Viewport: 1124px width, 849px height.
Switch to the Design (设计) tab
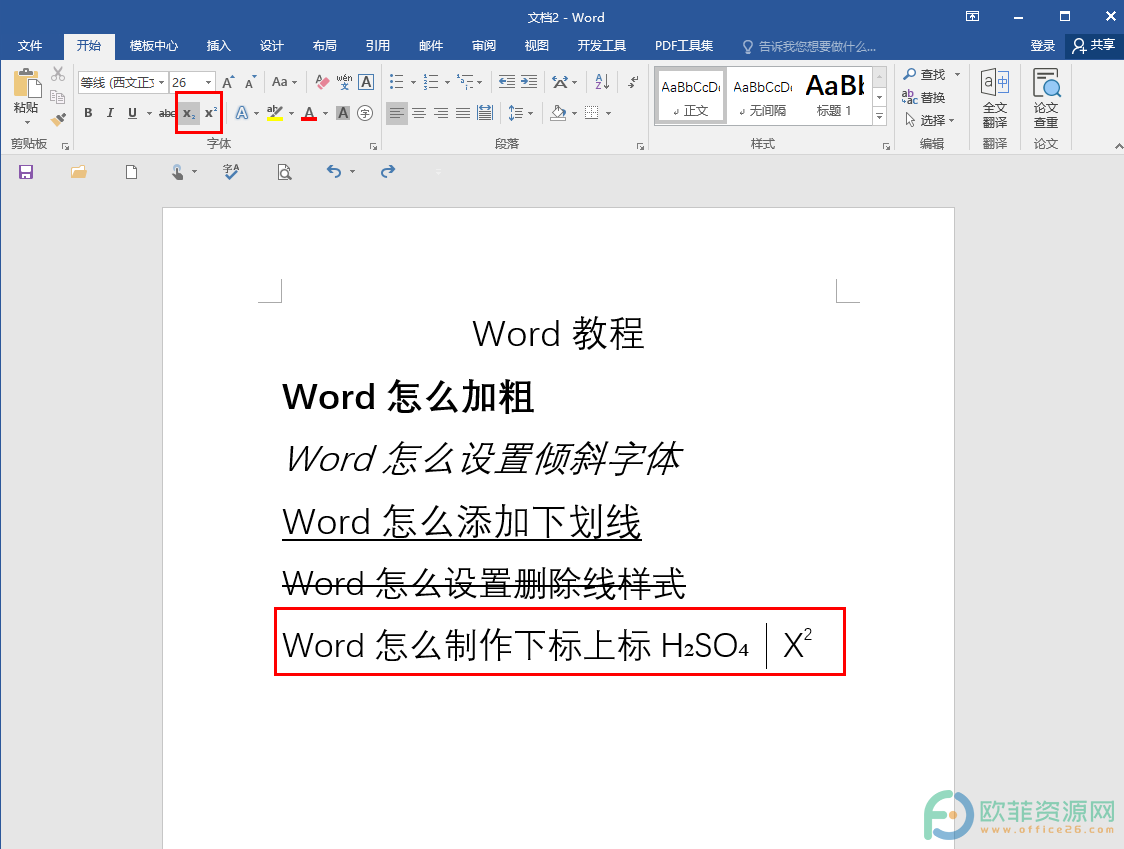[272, 46]
